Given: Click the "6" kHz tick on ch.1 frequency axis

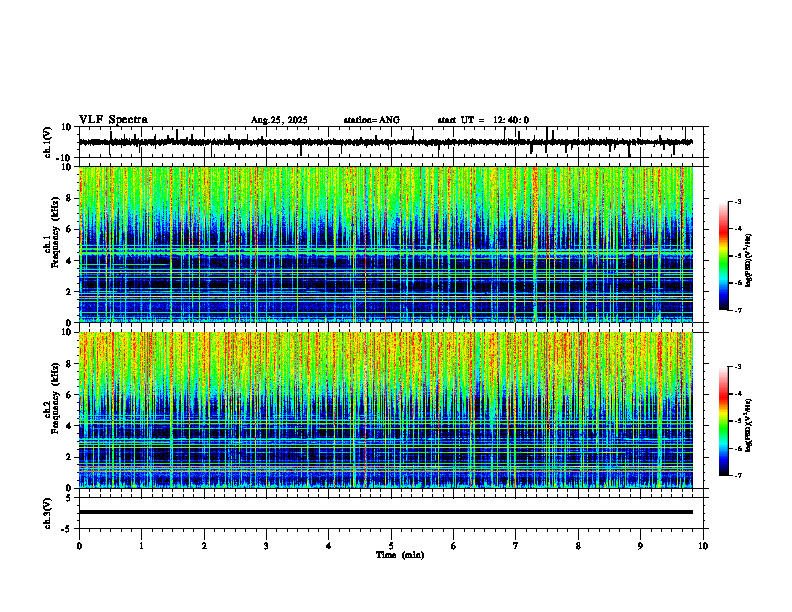Looking at the screenshot, I should point(69,230).
